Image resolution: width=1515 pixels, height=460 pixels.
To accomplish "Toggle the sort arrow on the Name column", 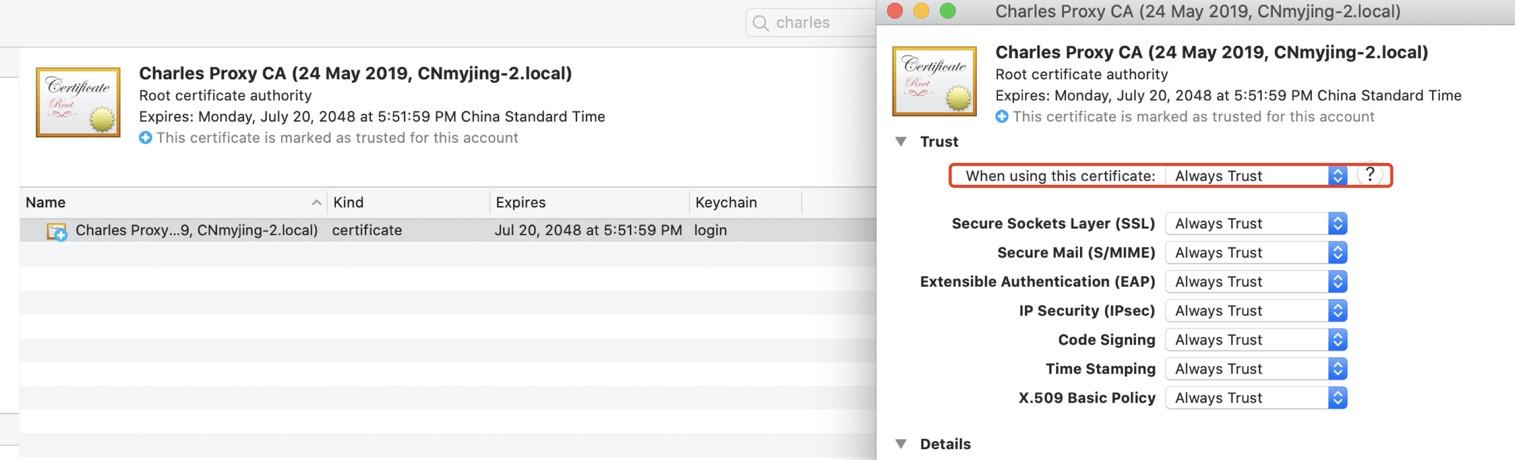I will 317,202.
